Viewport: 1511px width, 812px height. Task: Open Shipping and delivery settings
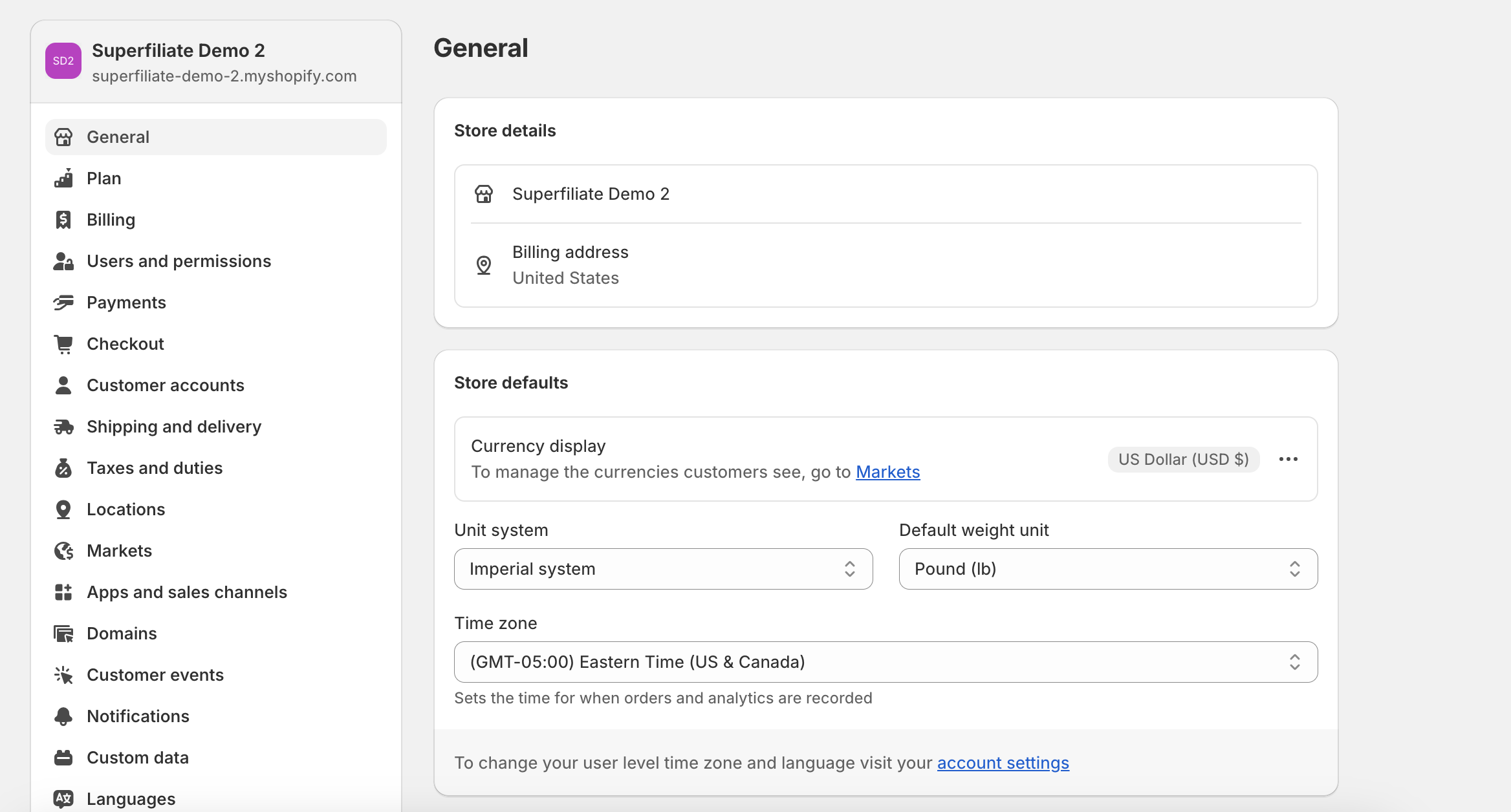[x=216, y=427]
